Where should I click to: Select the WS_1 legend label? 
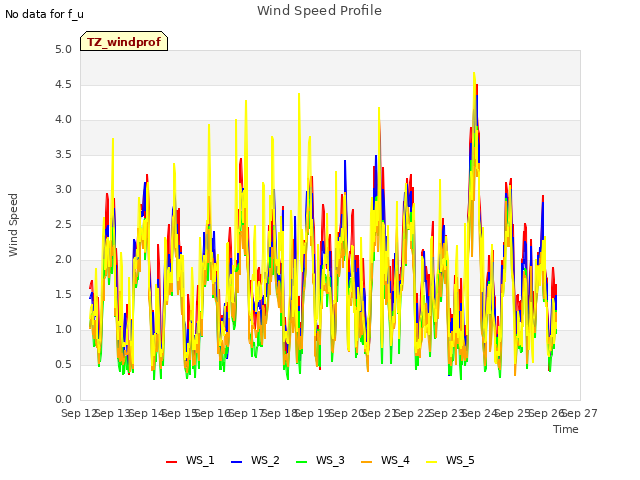pos(200,460)
